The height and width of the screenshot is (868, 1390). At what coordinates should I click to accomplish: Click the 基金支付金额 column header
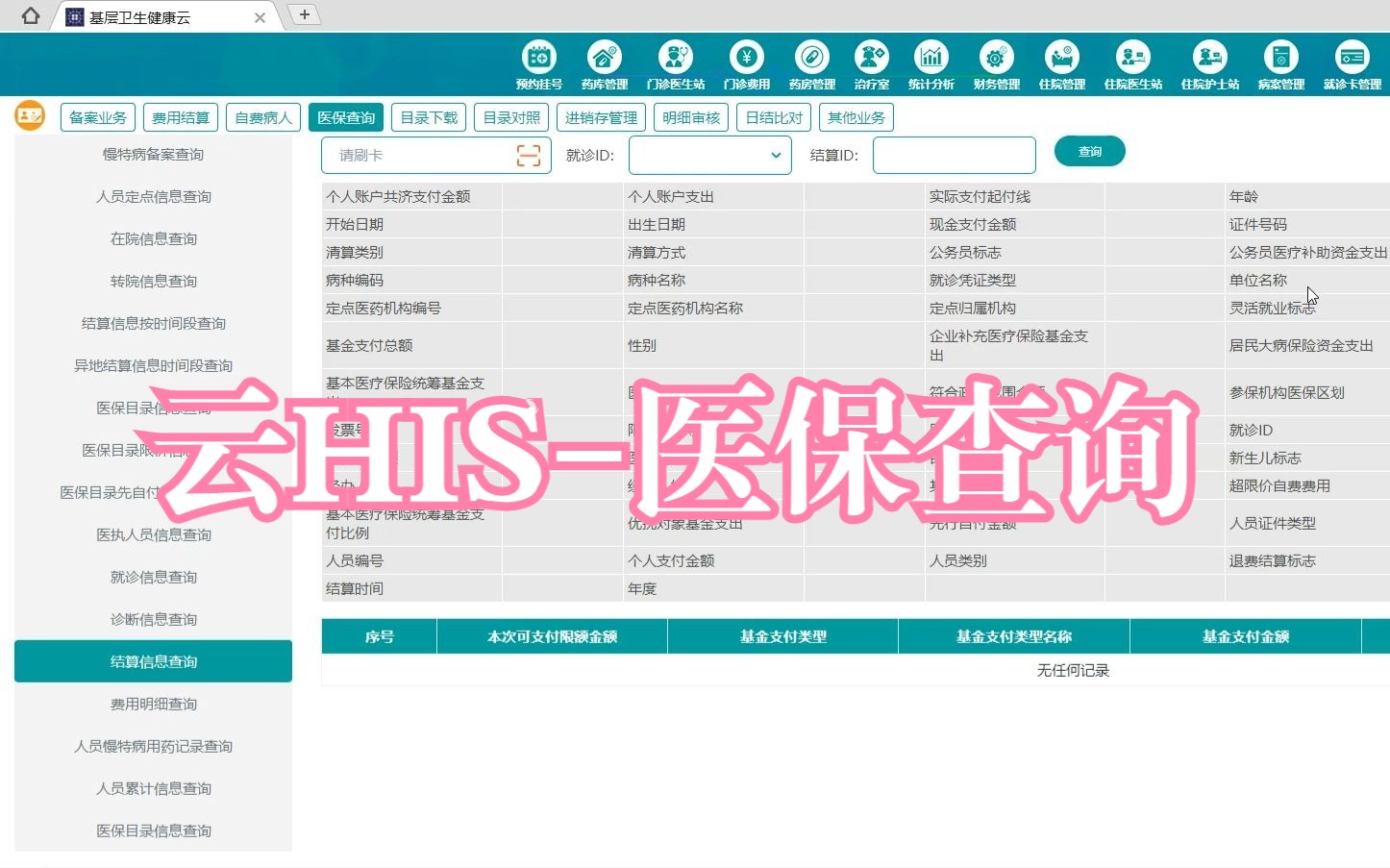click(x=1245, y=636)
